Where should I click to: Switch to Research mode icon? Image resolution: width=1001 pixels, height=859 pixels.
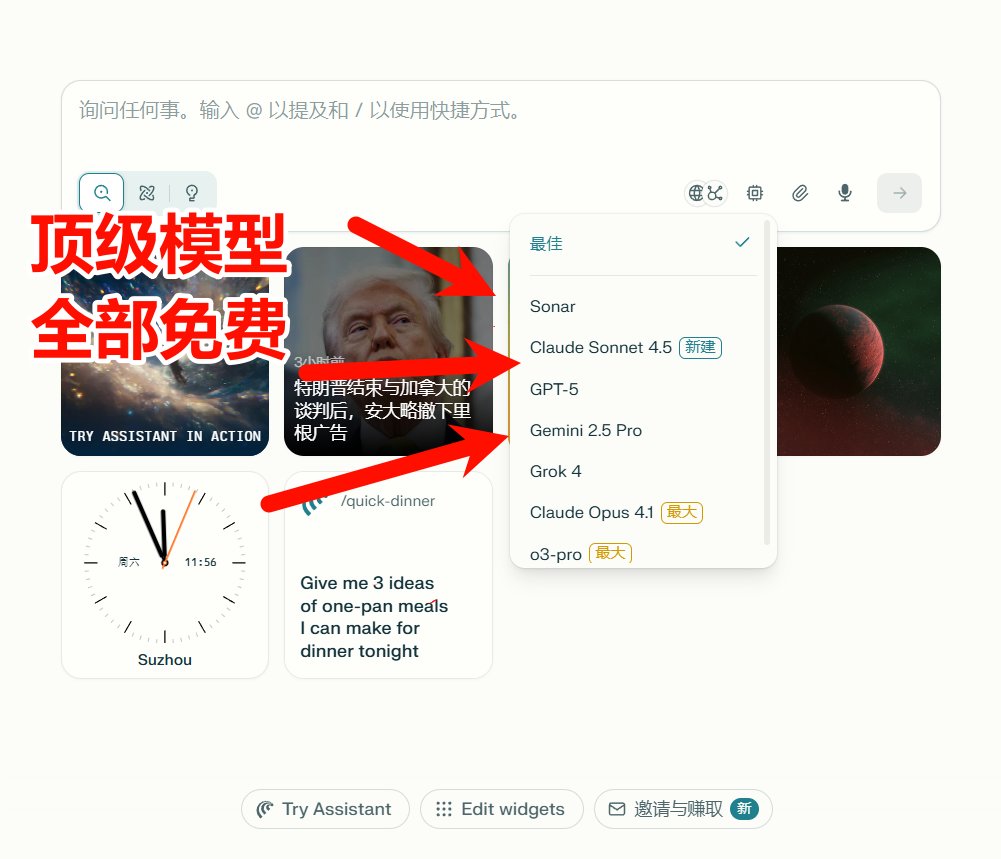(x=147, y=192)
